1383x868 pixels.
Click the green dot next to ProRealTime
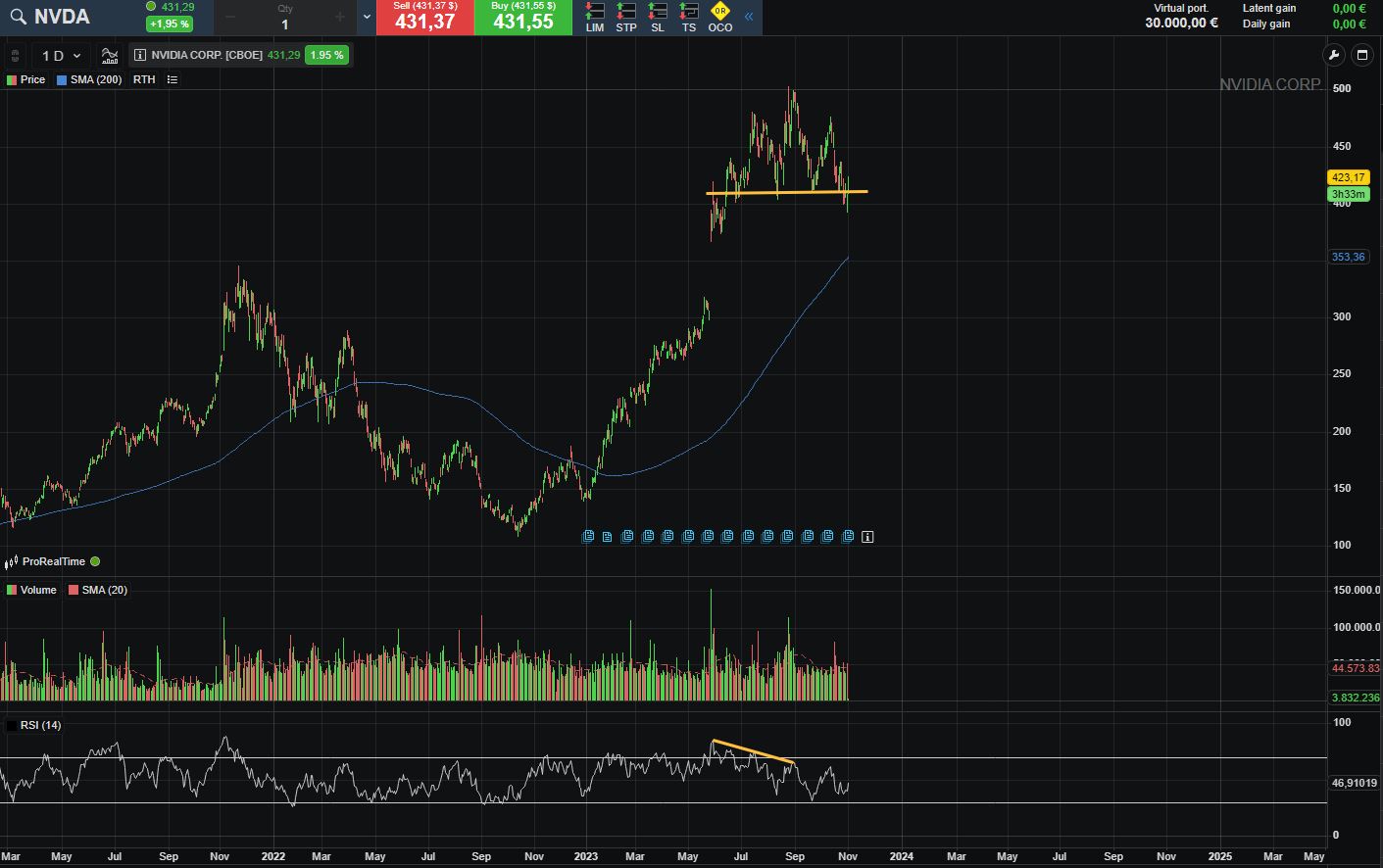[x=95, y=561]
